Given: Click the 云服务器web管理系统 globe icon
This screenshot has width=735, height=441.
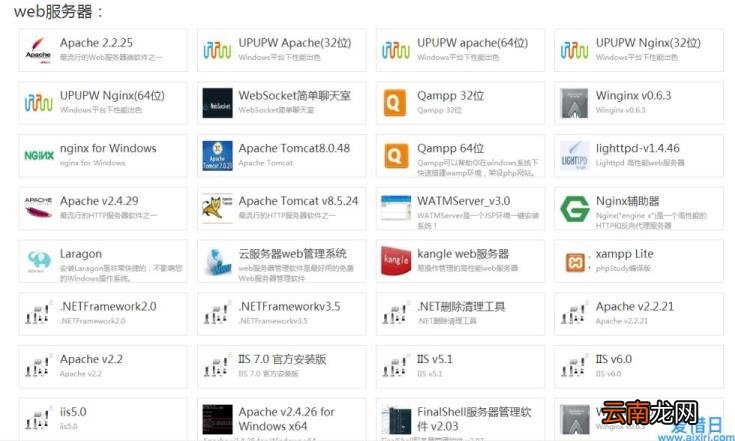Looking at the screenshot, I should [218, 262].
